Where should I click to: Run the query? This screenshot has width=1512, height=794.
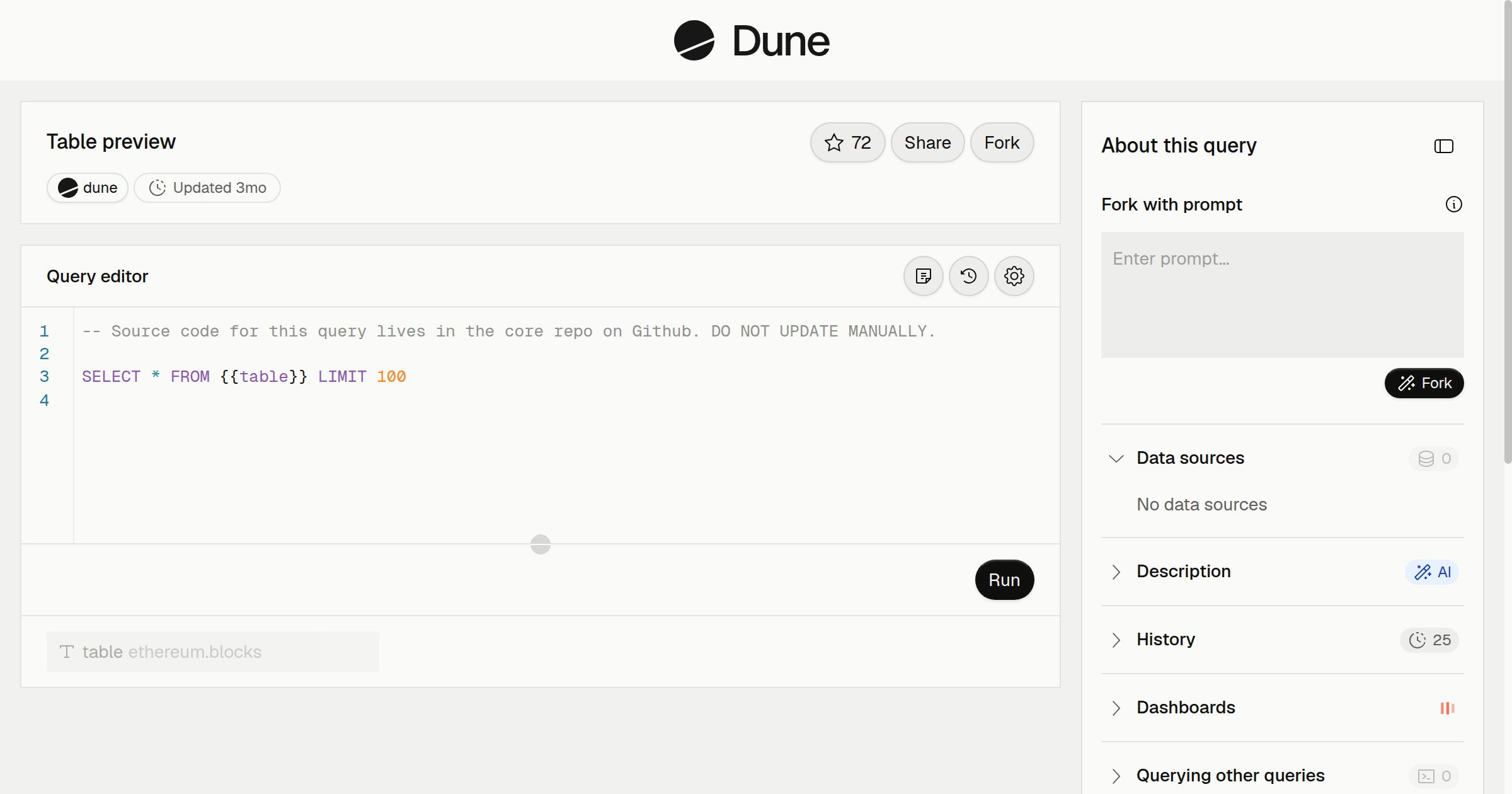tap(1004, 580)
